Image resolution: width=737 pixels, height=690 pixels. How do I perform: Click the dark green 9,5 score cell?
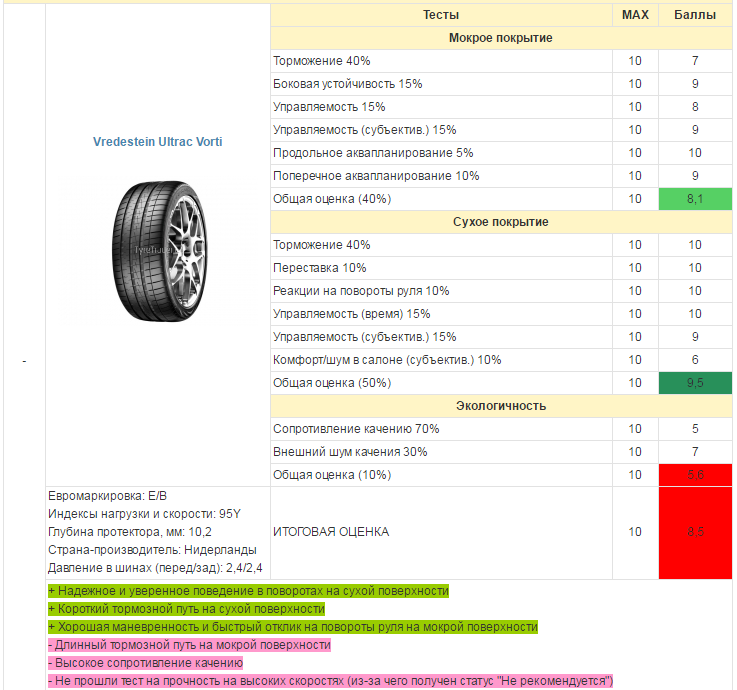694,383
